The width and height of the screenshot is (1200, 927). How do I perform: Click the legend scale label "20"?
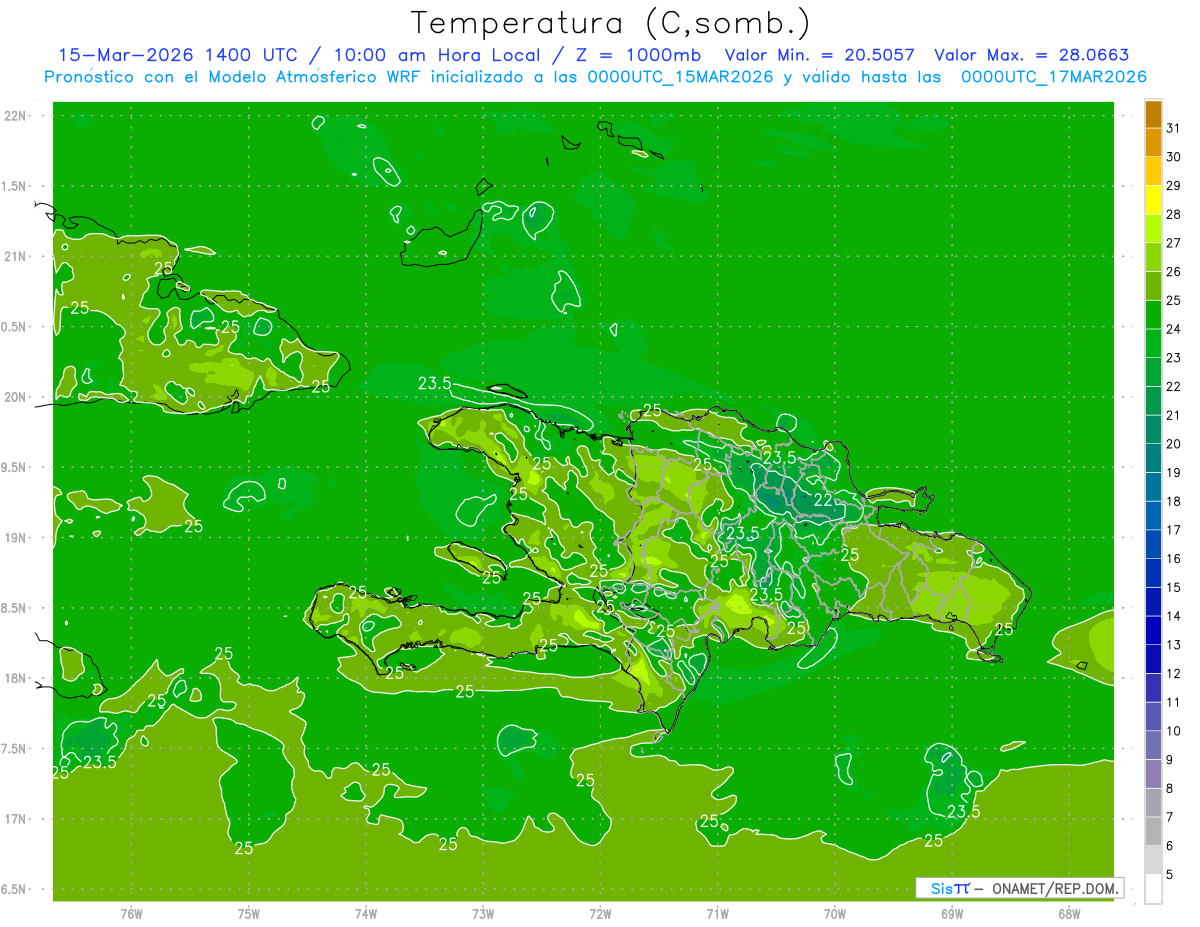pos(1174,444)
